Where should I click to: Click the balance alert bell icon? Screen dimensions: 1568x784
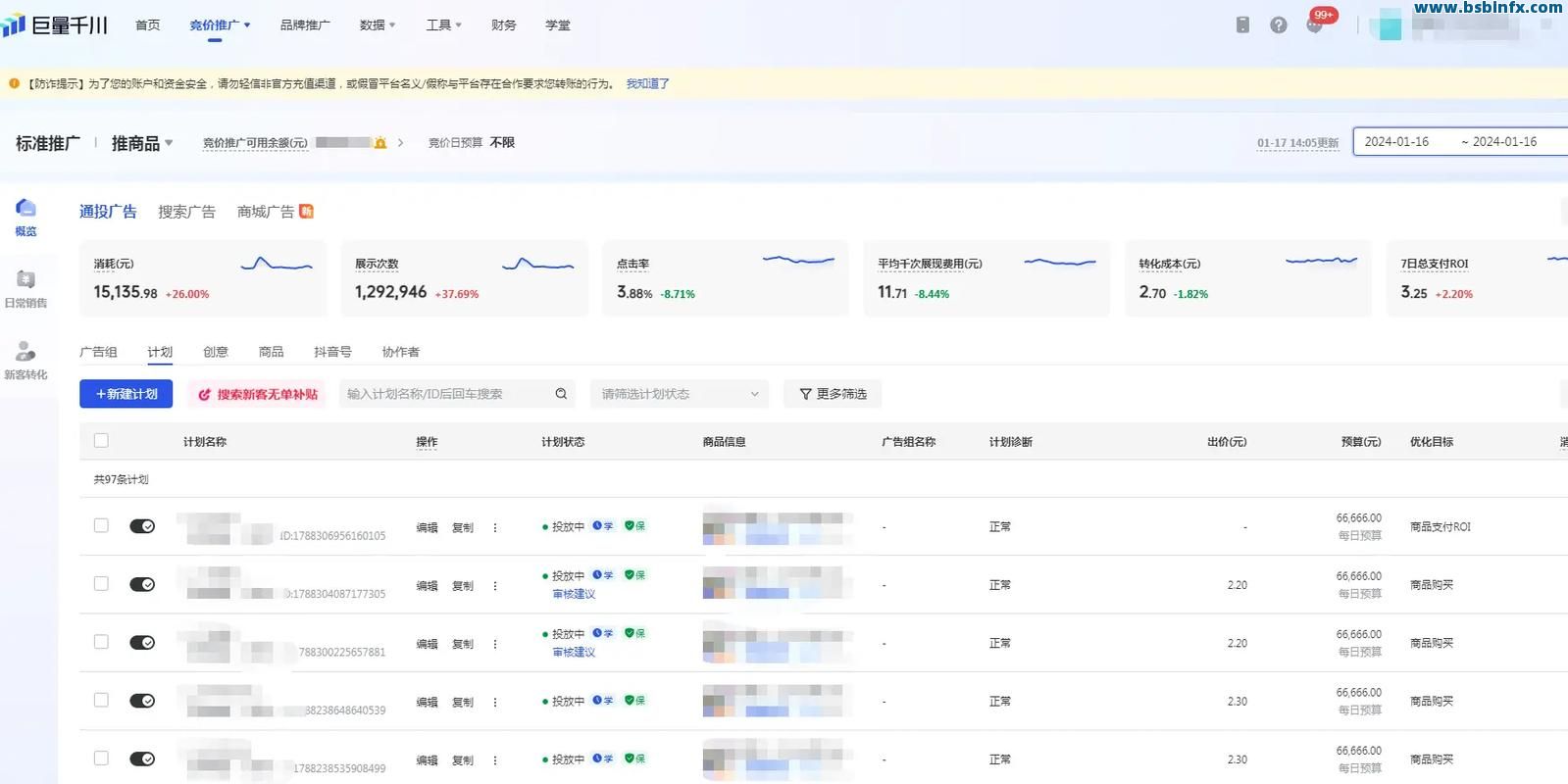380,143
